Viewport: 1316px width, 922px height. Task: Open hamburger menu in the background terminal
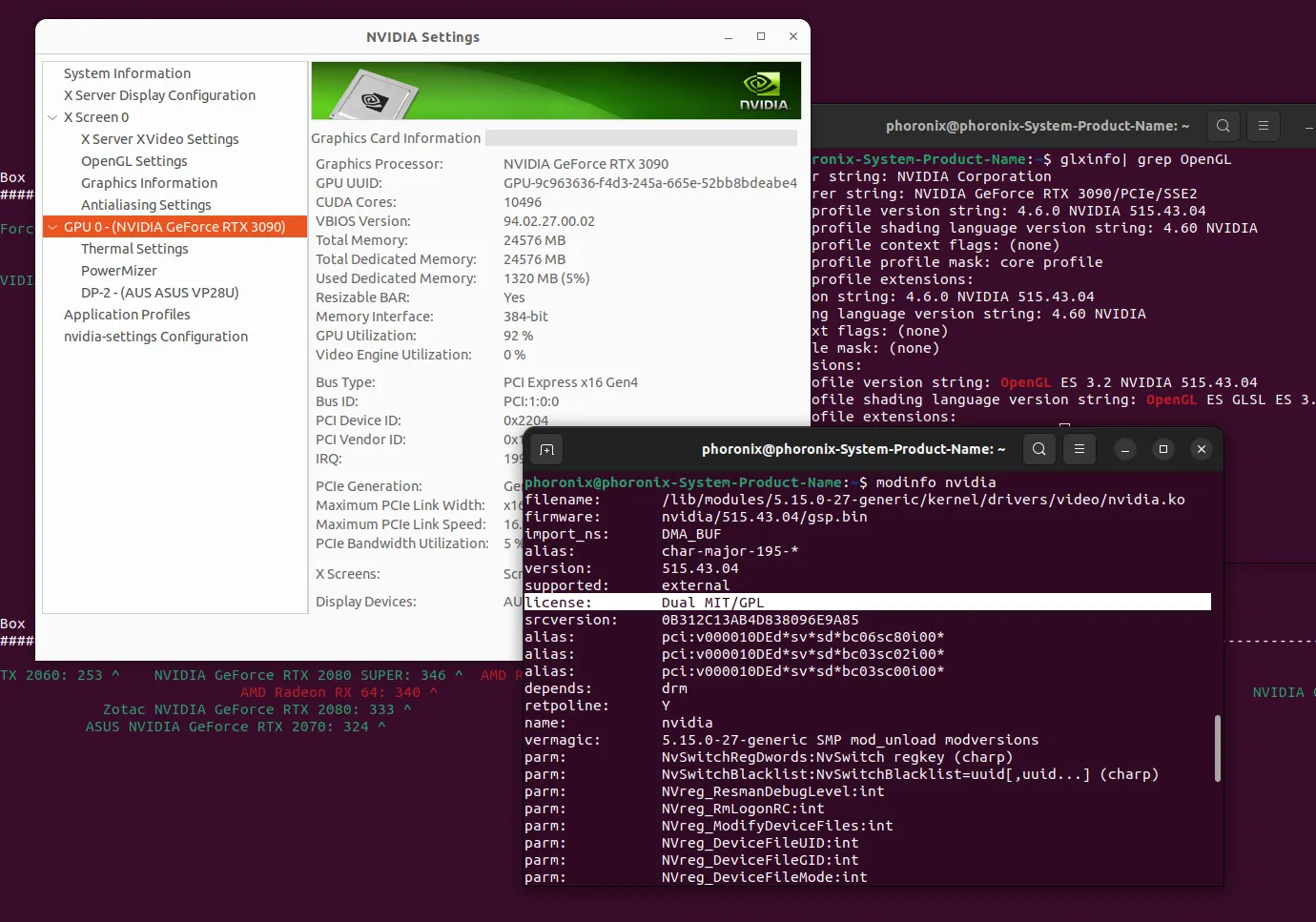(x=1264, y=126)
